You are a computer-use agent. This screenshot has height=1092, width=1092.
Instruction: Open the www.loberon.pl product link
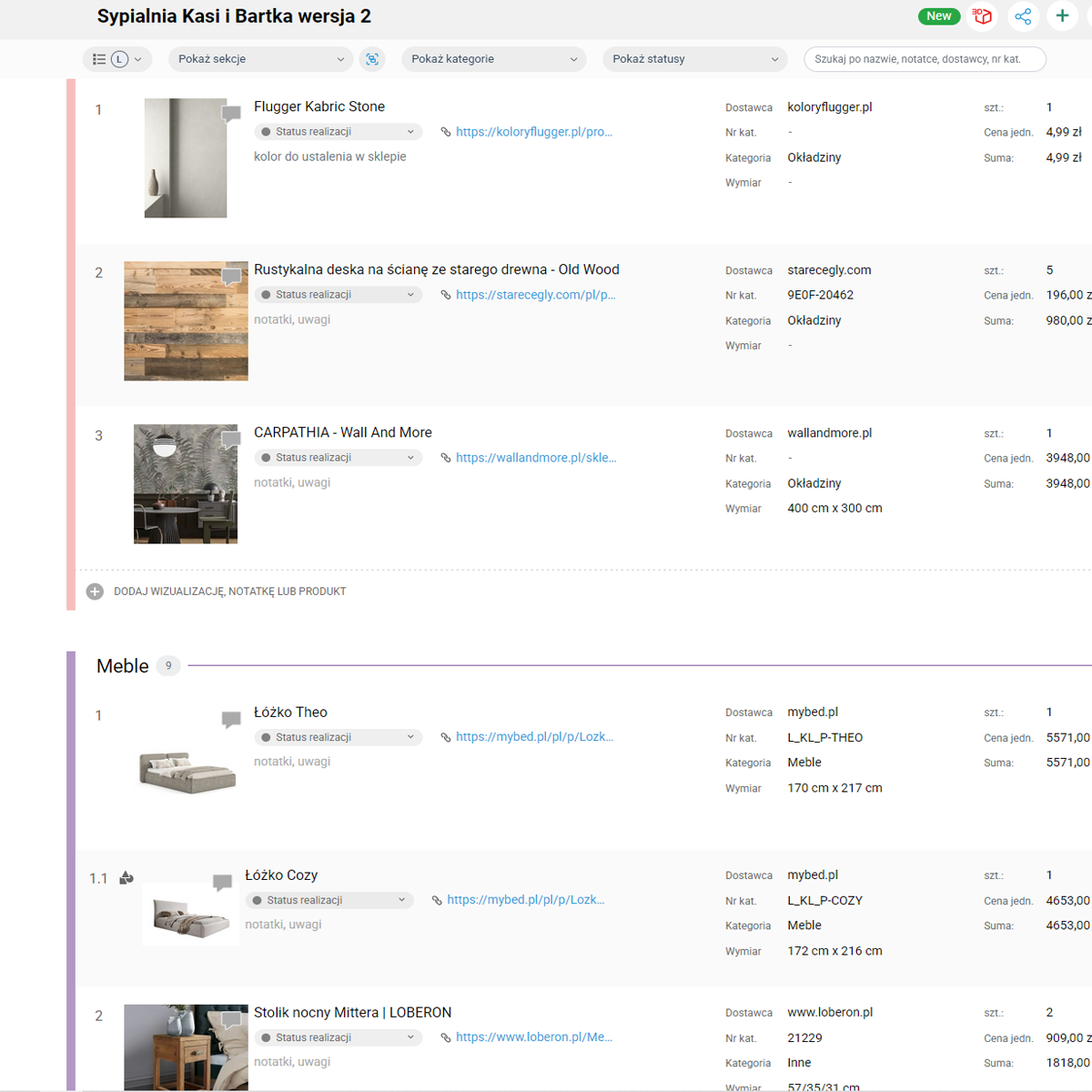click(534, 1037)
